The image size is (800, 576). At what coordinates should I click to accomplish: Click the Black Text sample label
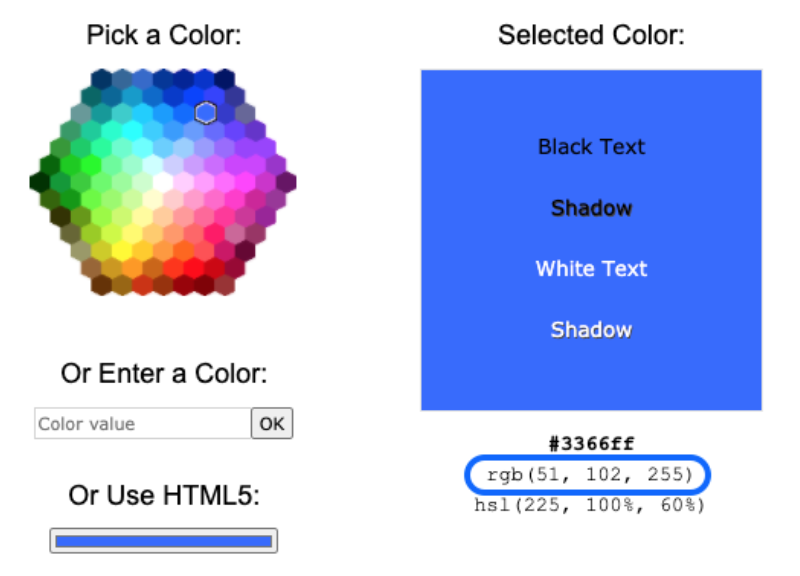click(x=591, y=147)
